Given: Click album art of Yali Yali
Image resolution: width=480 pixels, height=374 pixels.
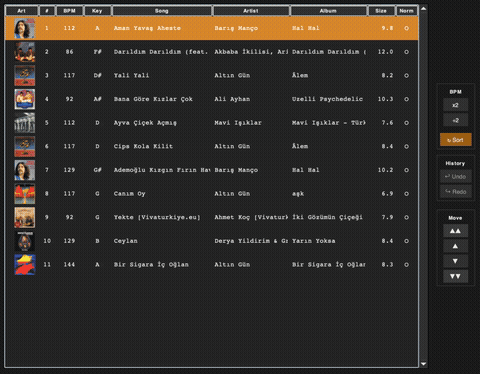Looking at the screenshot, I should pyautogui.click(x=25, y=76).
